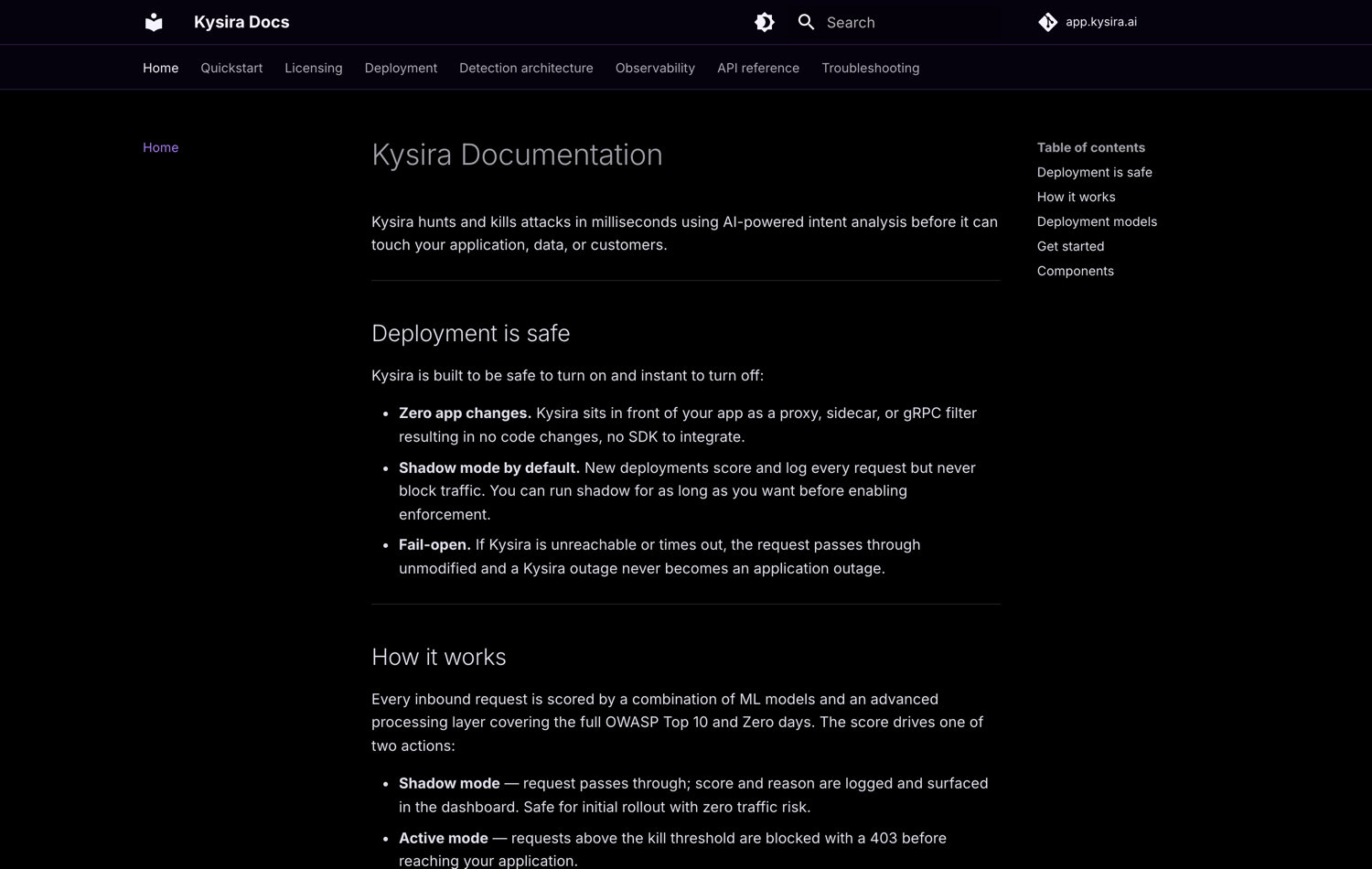Click Home in the left sidebar
Viewport: 1372px width, 869px height.
(x=161, y=147)
